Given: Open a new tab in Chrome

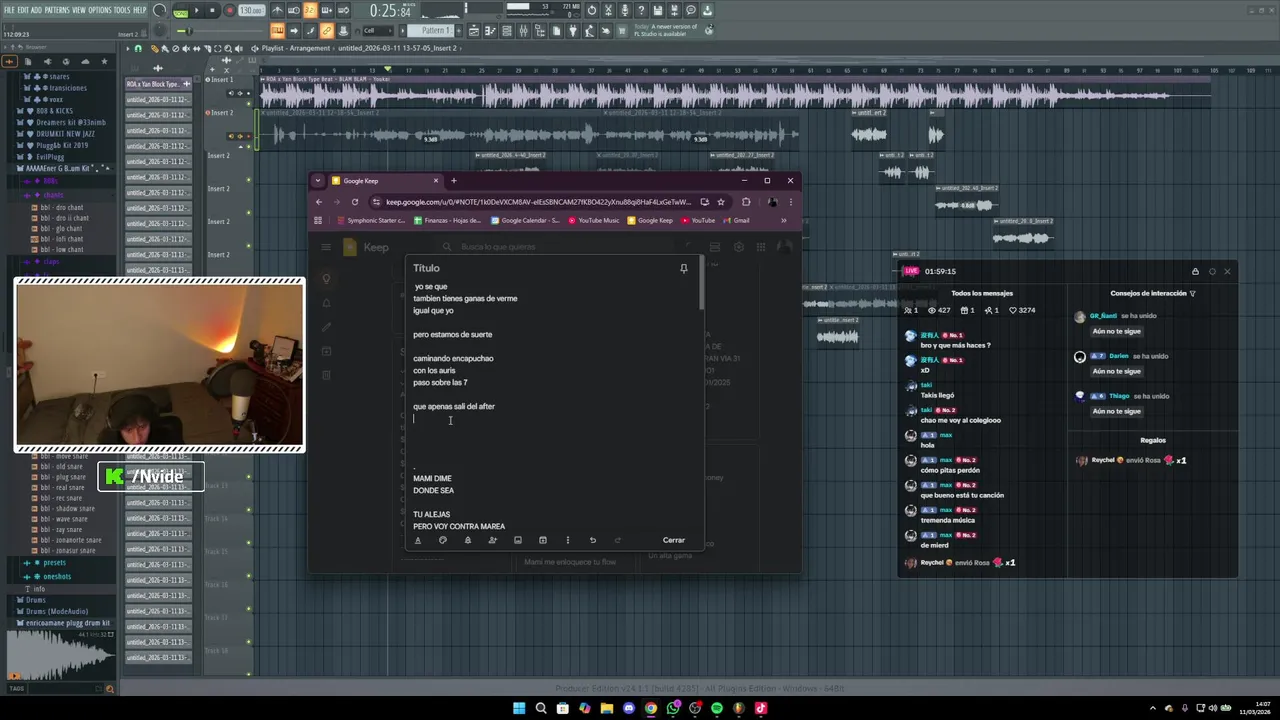Looking at the screenshot, I should click(x=453, y=181).
